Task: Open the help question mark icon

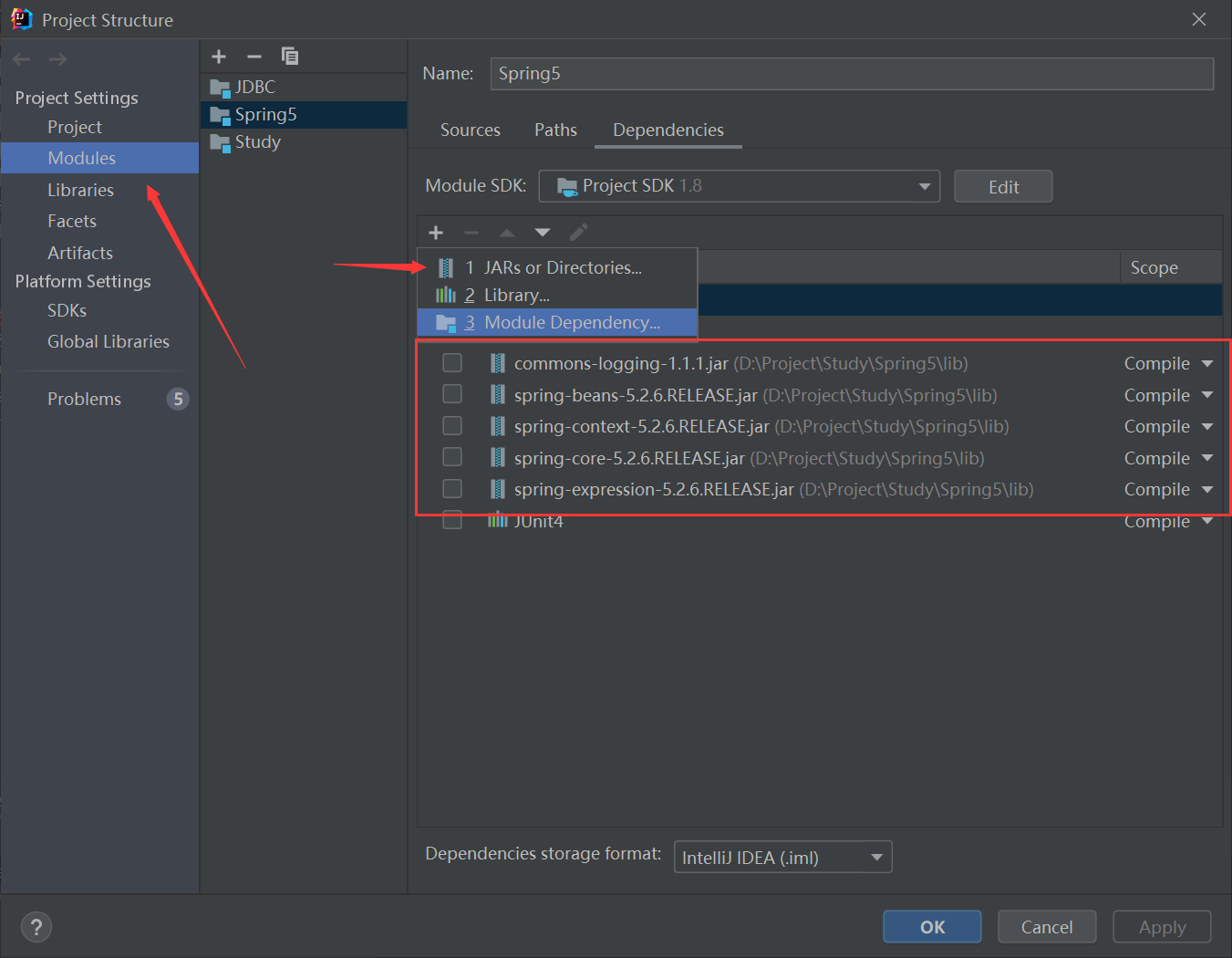Action: click(36, 928)
